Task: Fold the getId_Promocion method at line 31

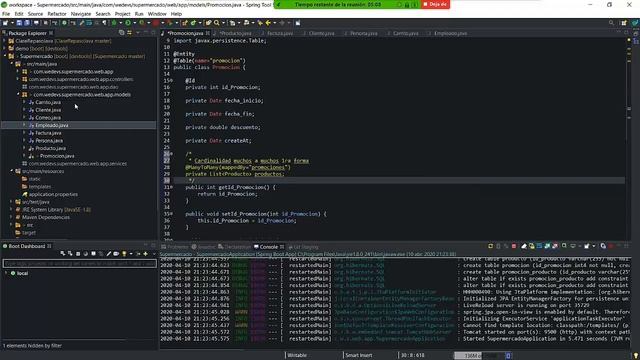Action: point(171,187)
